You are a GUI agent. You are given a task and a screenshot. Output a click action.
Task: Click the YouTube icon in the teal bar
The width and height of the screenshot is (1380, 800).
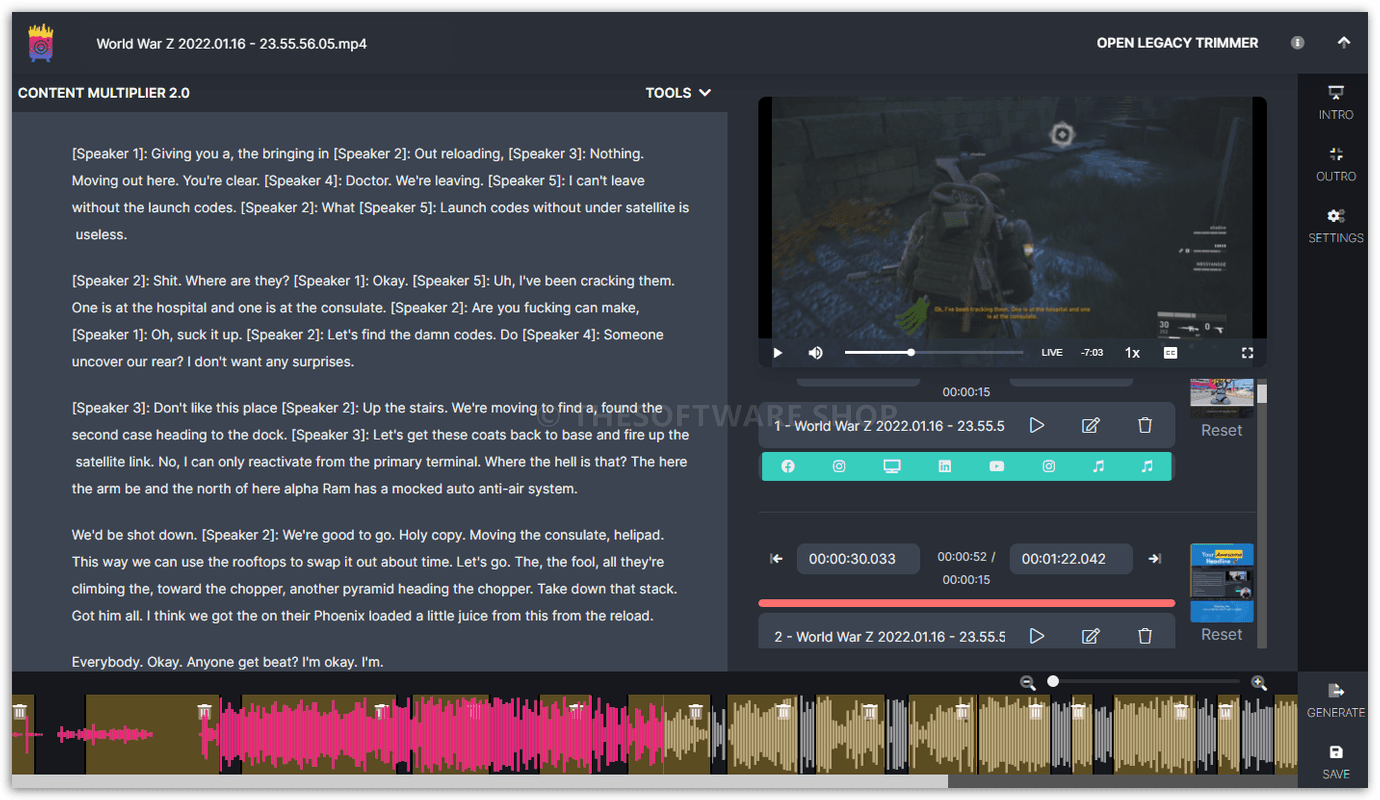click(x=997, y=467)
